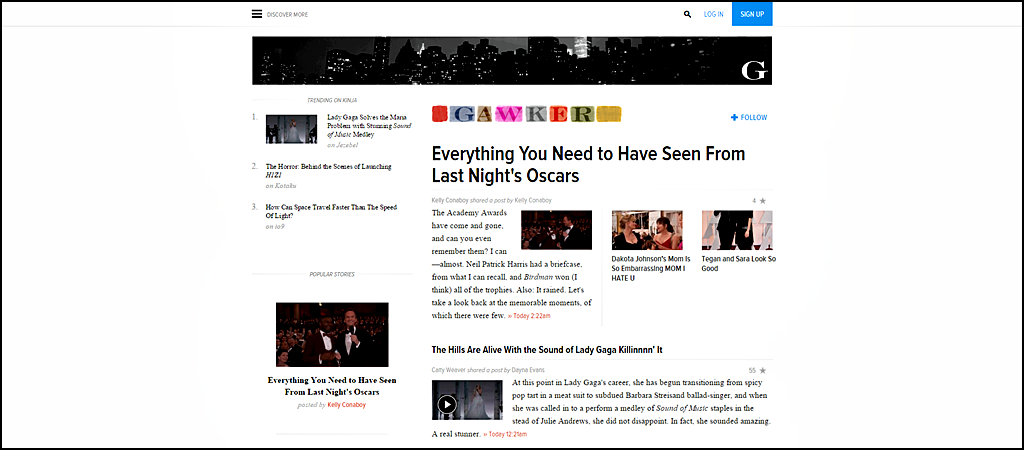
Task: Open popular story title about Last Night's Oscars
Action: [332, 386]
